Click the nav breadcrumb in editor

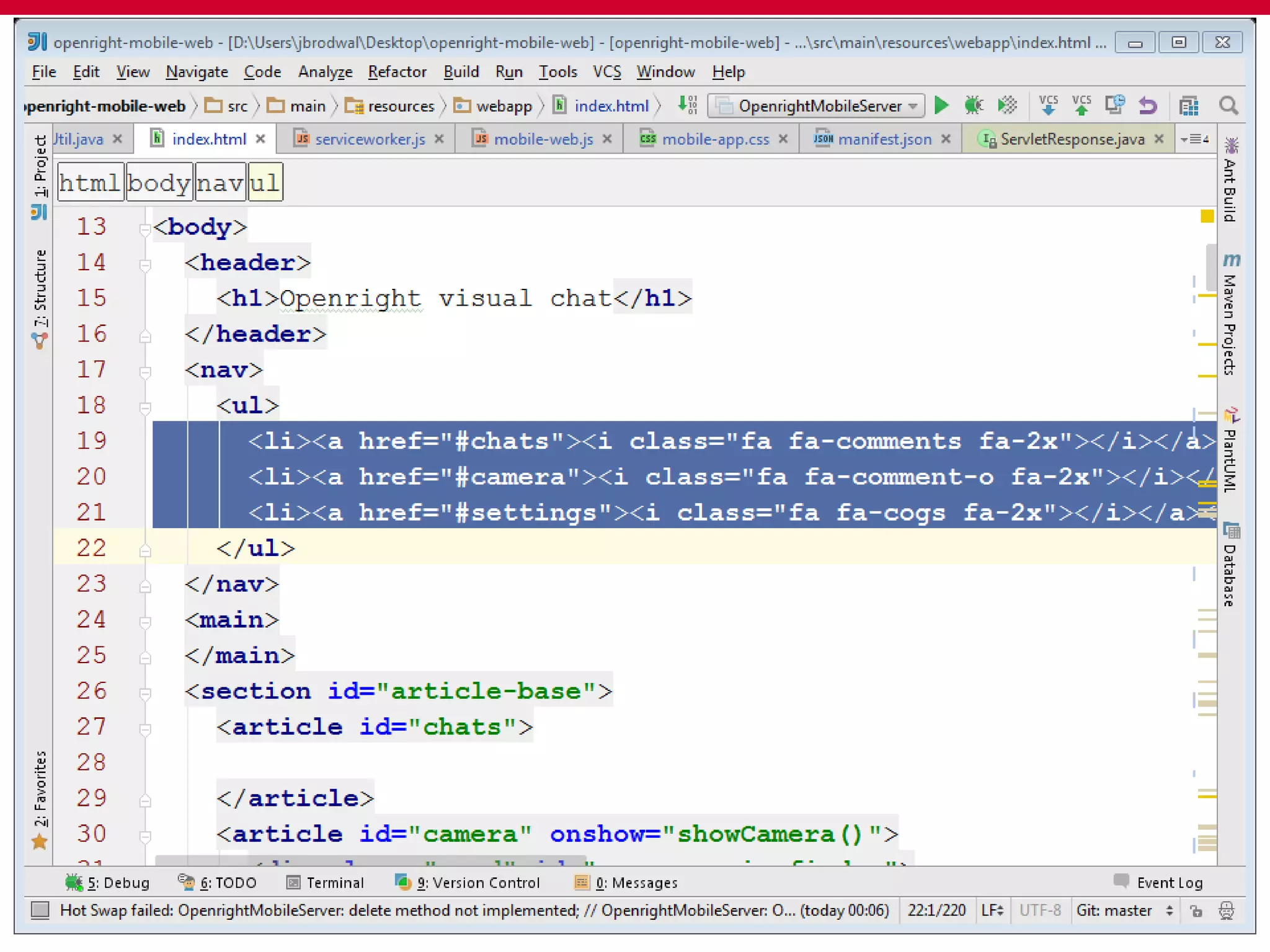tap(220, 183)
